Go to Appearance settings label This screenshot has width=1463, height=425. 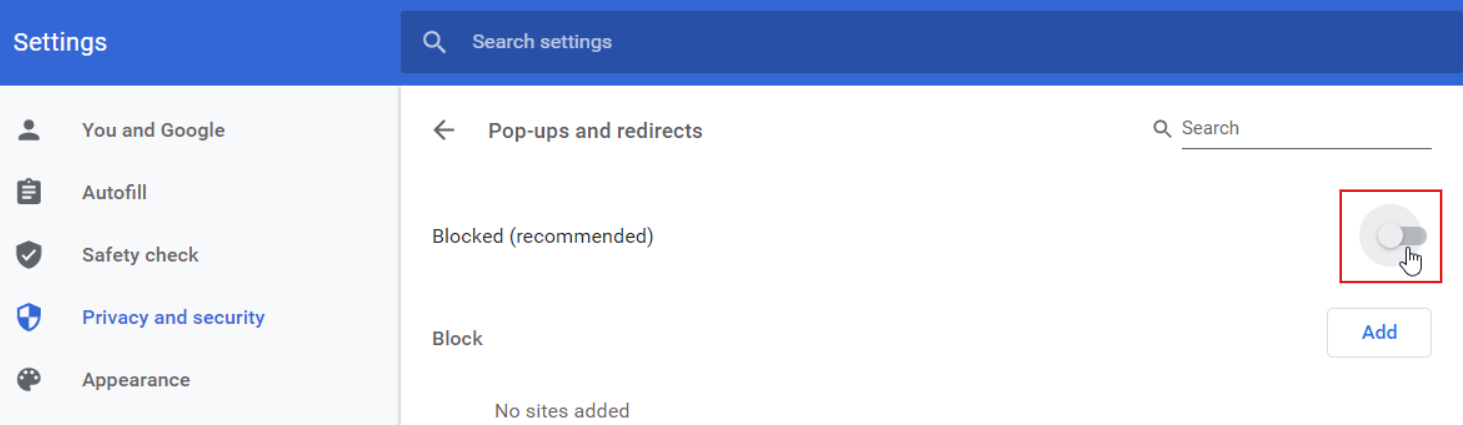point(136,380)
